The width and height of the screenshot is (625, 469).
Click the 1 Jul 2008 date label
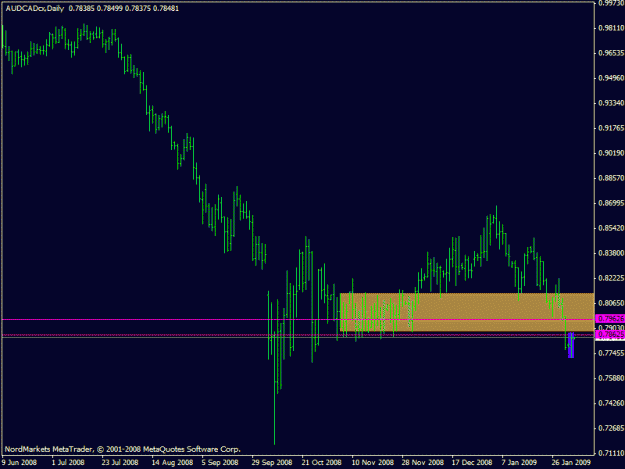point(68,463)
